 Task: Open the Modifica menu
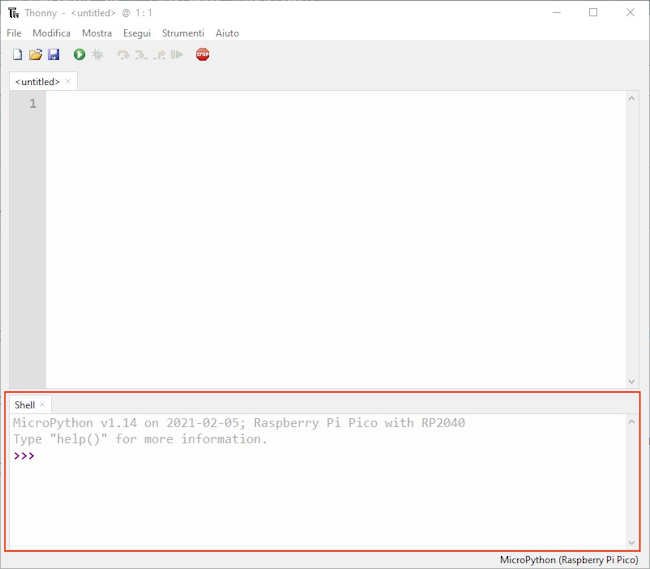pyautogui.click(x=52, y=33)
